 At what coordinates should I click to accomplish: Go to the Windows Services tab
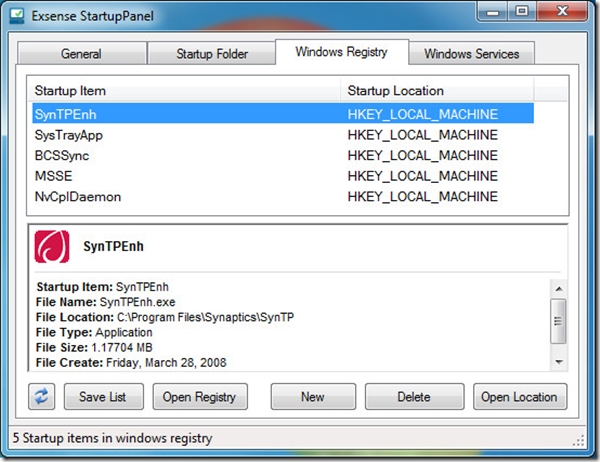(x=471, y=53)
